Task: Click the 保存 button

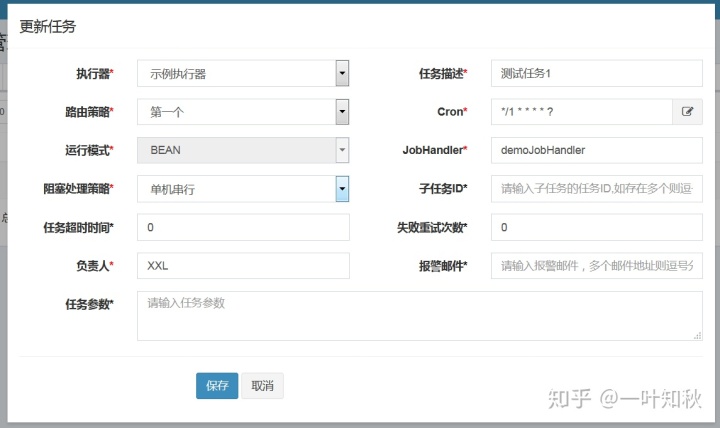Action: click(217, 386)
